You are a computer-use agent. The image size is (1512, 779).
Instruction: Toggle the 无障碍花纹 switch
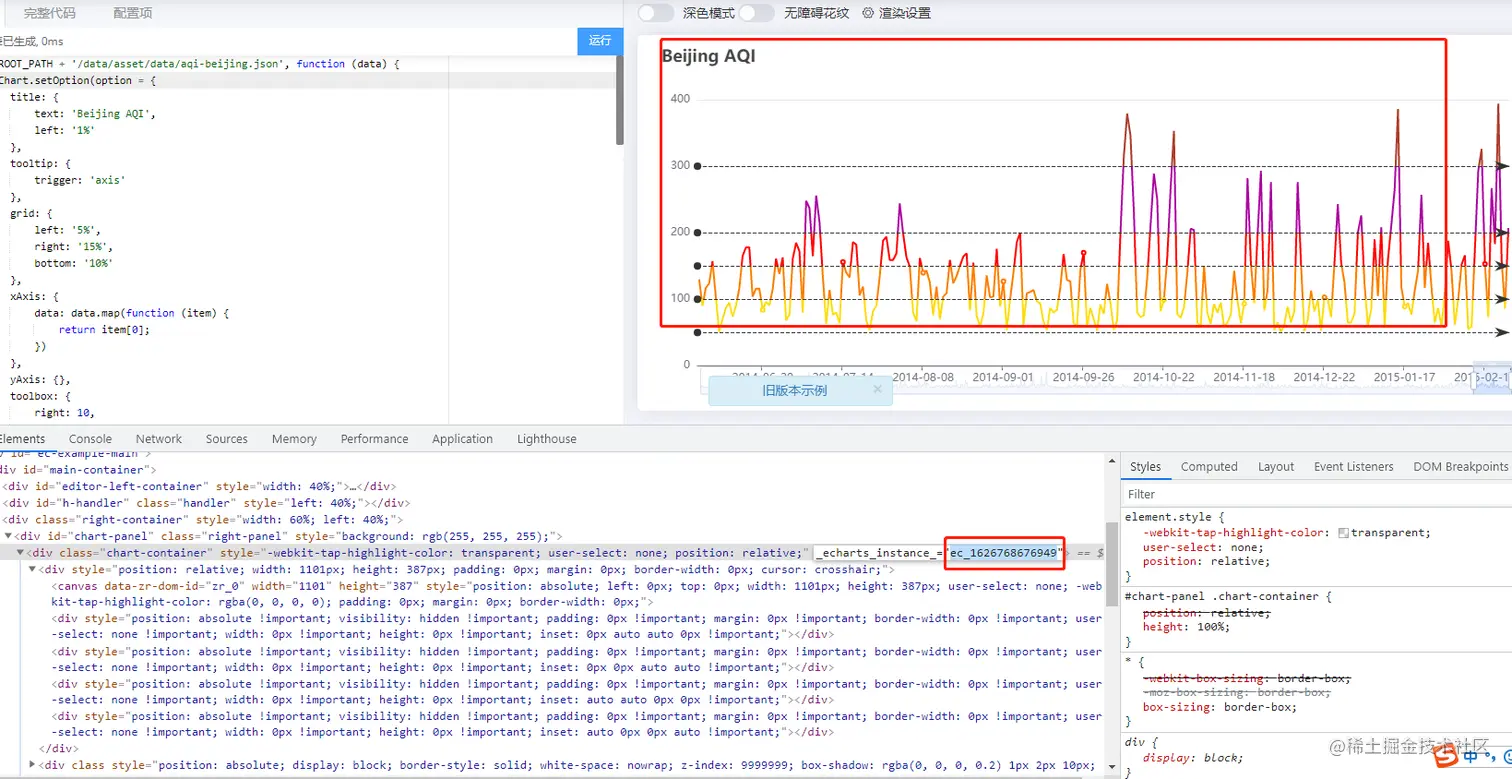point(756,13)
